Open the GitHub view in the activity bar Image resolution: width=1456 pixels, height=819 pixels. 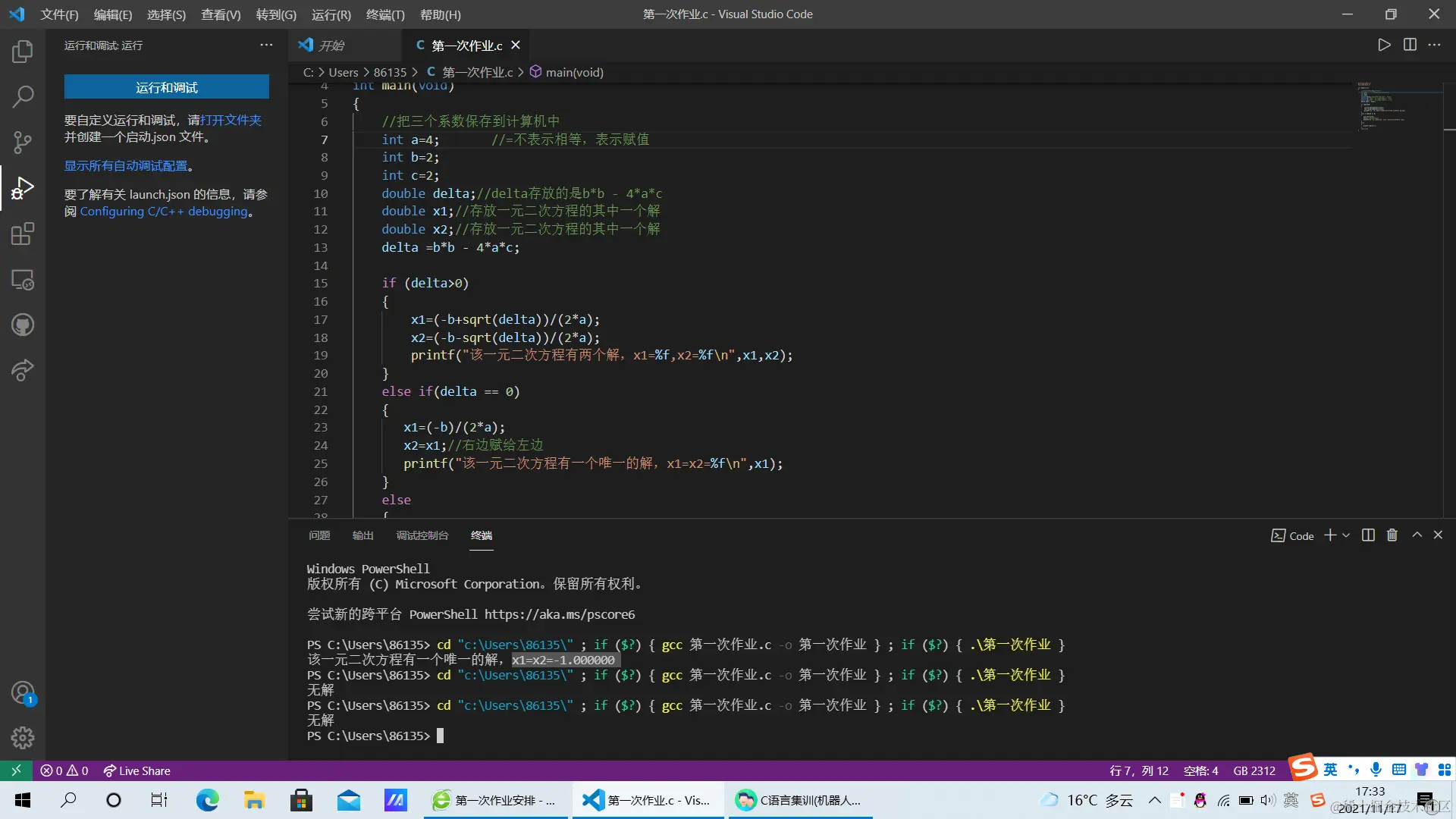click(x=23, y=325)
